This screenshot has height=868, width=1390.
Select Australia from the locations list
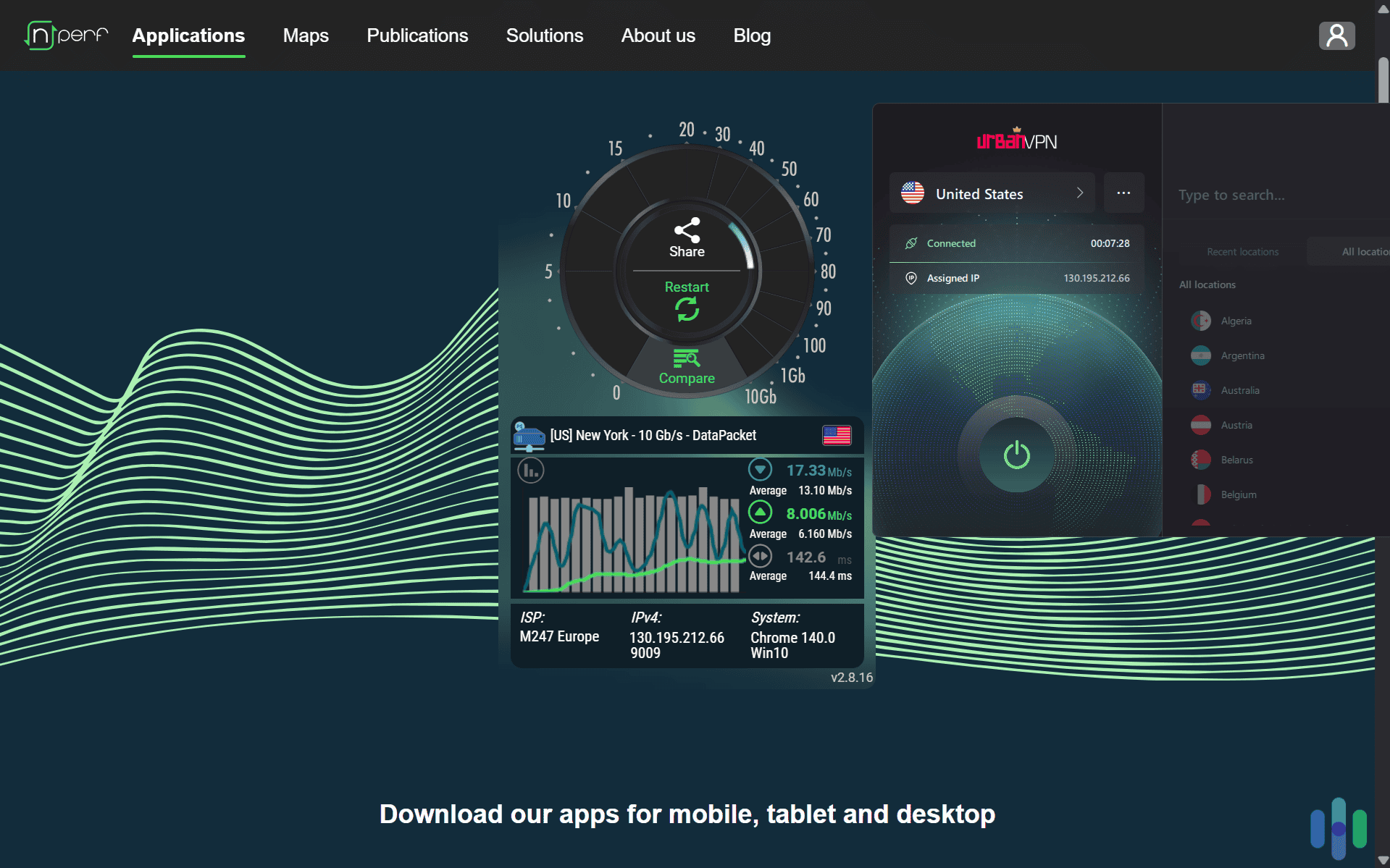pos(1239,390)
